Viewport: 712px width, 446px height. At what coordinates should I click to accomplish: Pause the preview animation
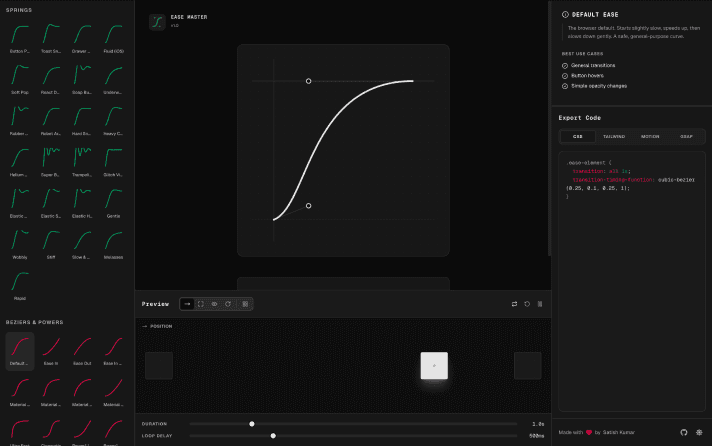tap(540, 304)
